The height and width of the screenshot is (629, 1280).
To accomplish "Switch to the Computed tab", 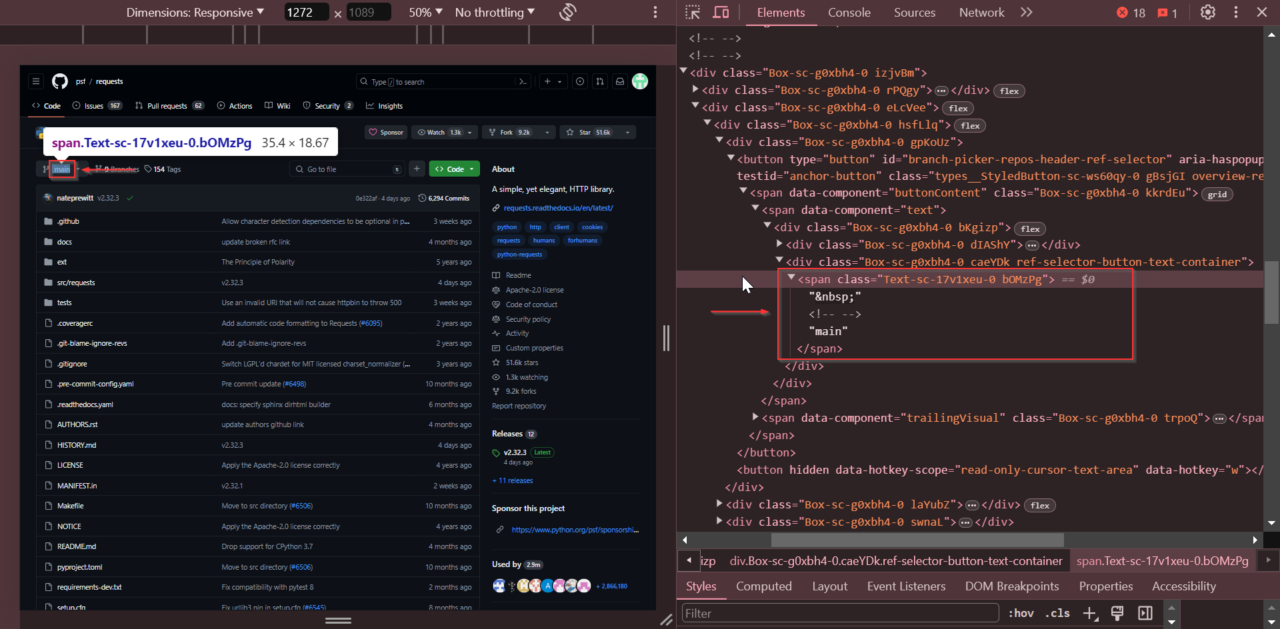I will (764, 586).
